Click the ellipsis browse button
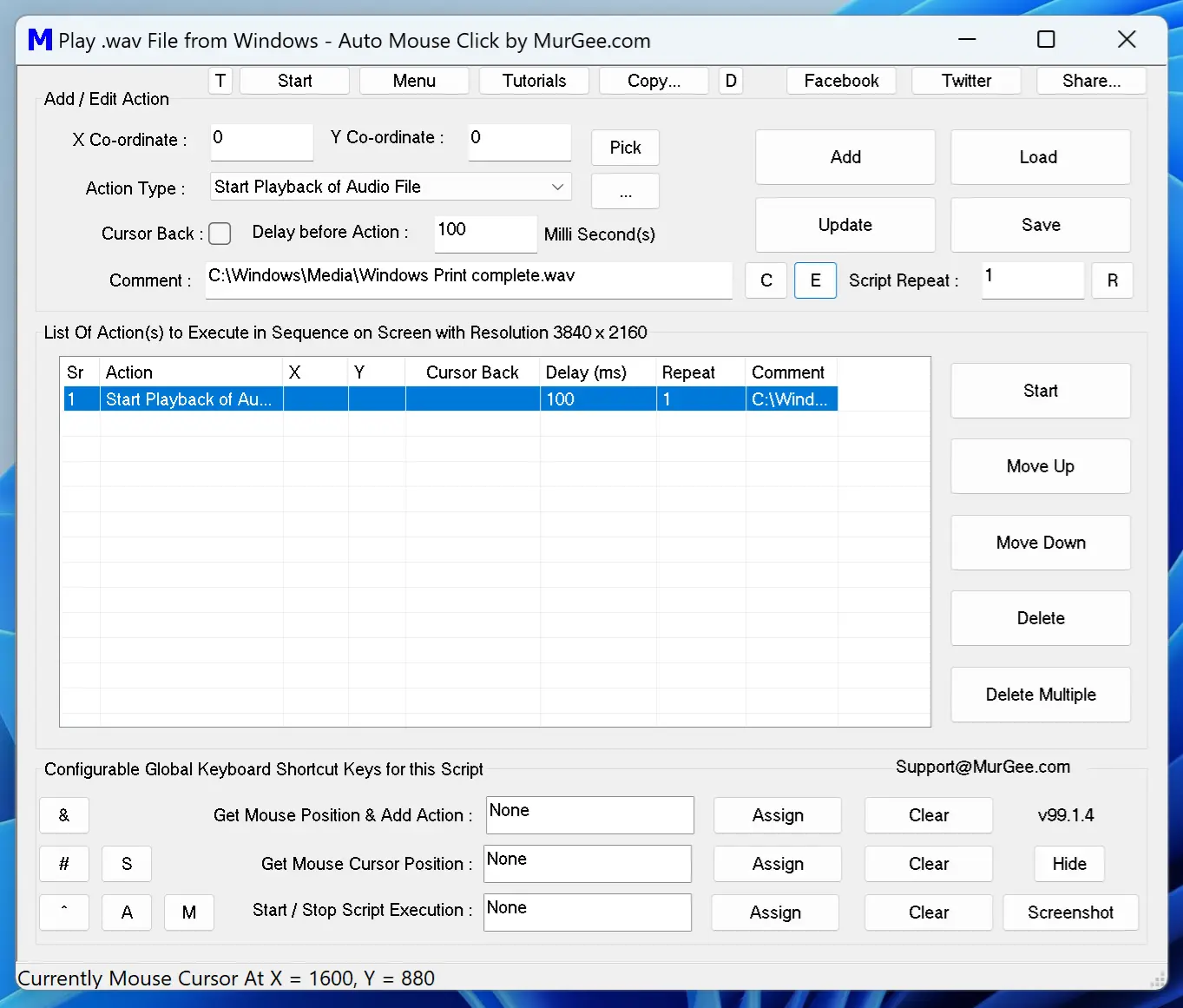1183x1008 pixels. click(x=625, y=191)
